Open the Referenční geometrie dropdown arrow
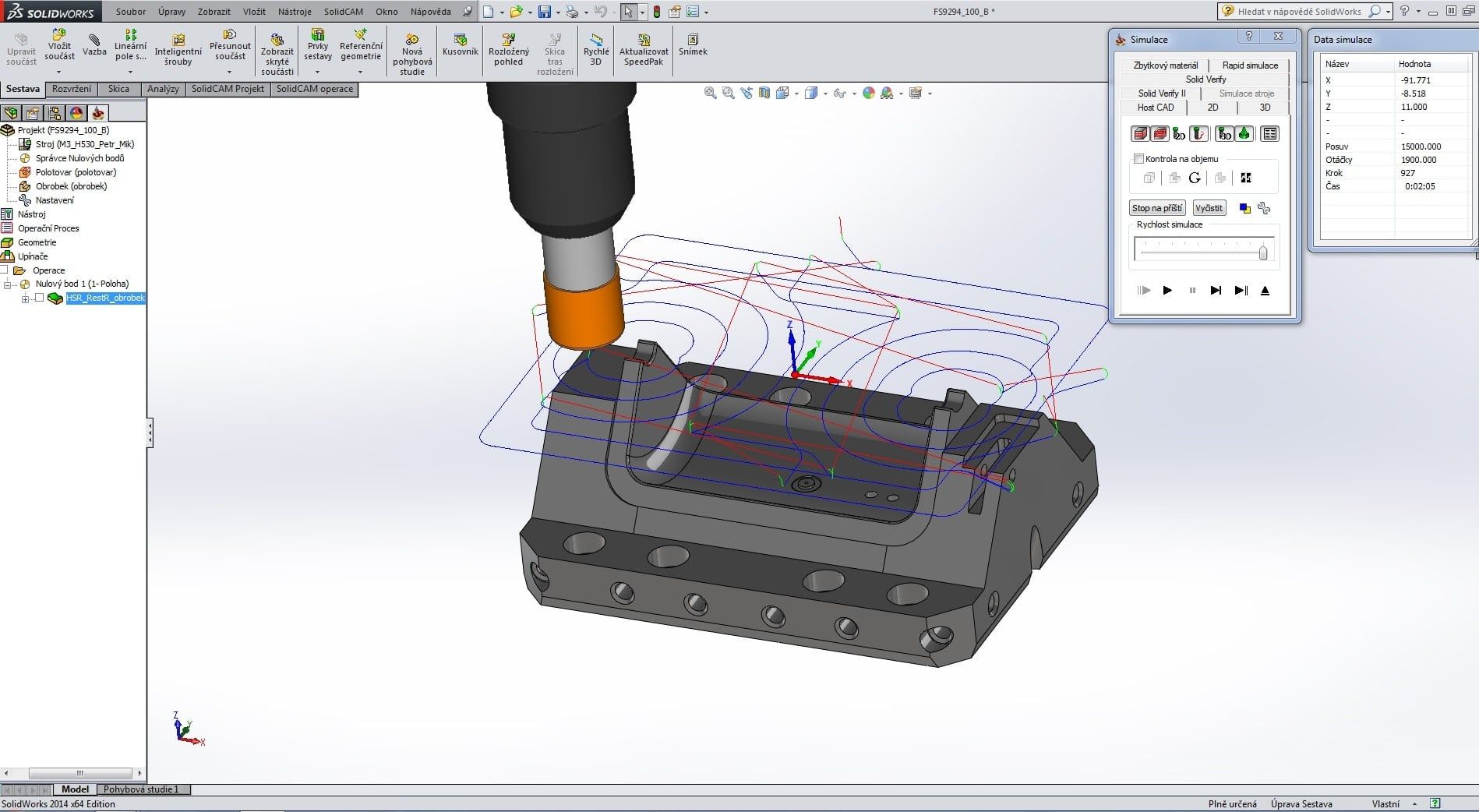This screenshot has width=1479, height=812. pyautogui.click(x=361, y=72)
